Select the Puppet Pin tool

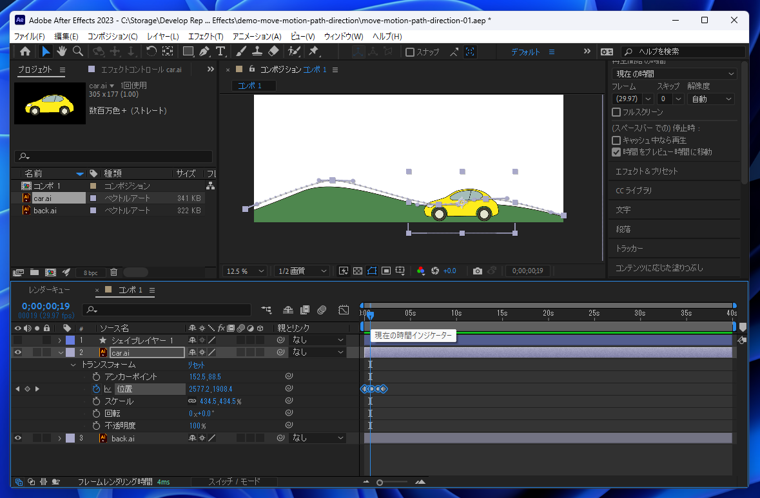coord(314,51)
